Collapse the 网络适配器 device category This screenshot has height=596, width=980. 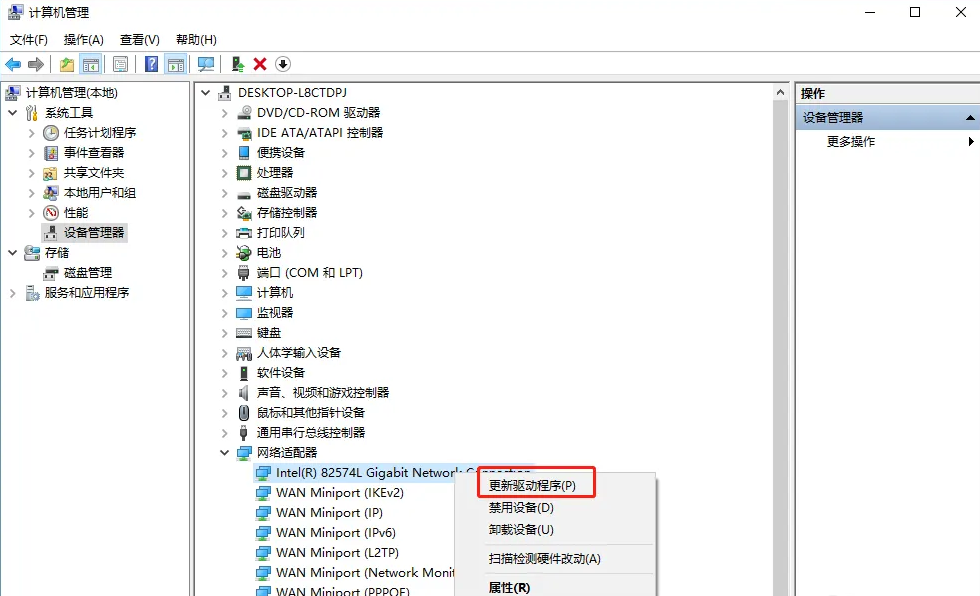(225, 452)
